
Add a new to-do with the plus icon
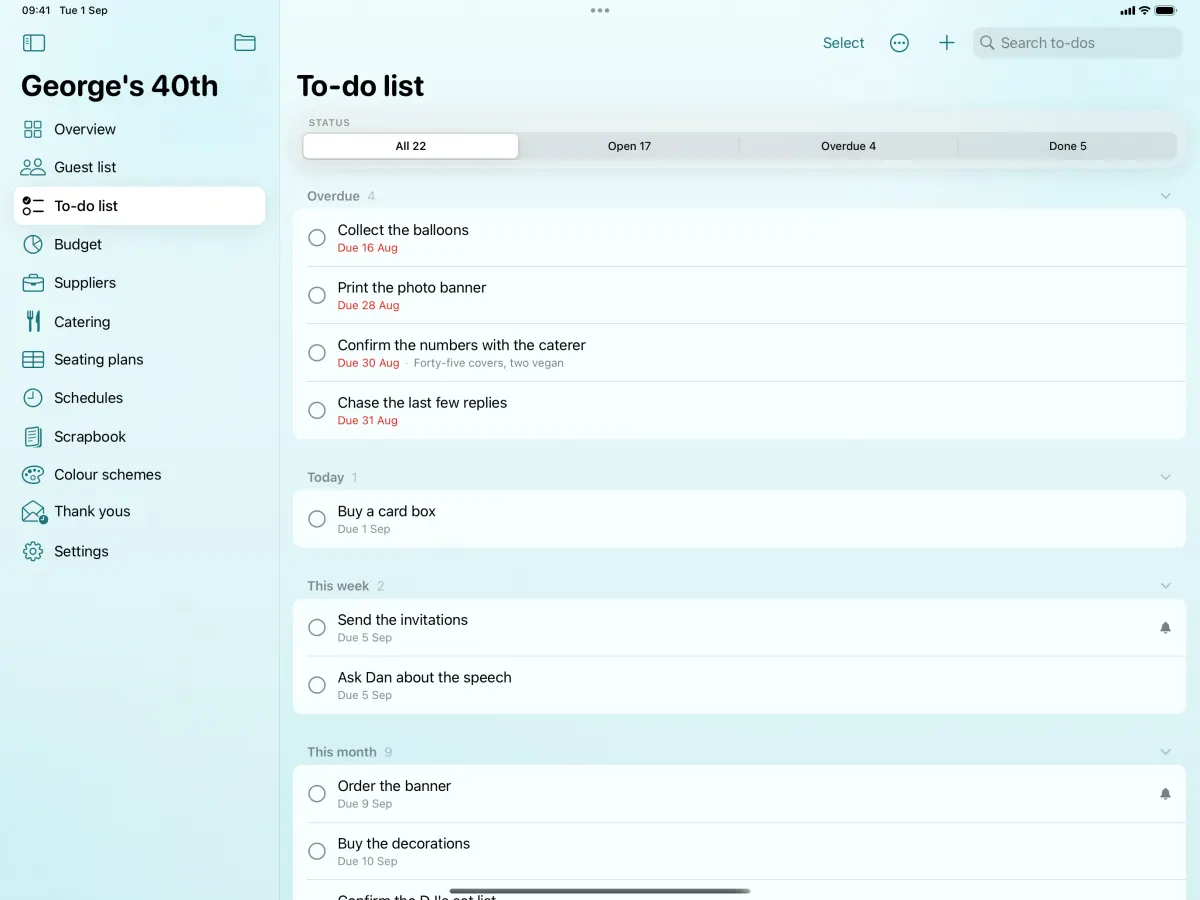(946, 43)
